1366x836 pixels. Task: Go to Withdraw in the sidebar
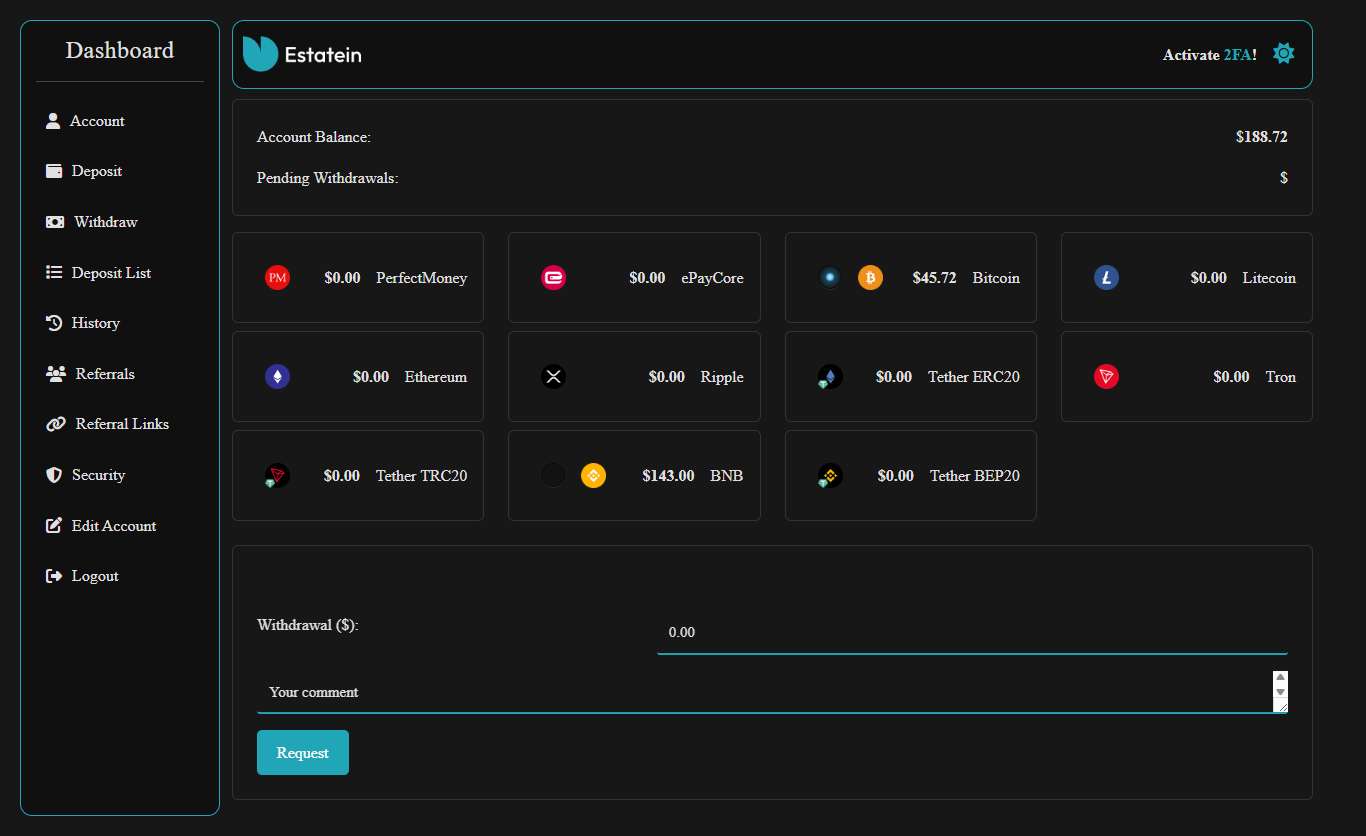click(x=106, y=222)
